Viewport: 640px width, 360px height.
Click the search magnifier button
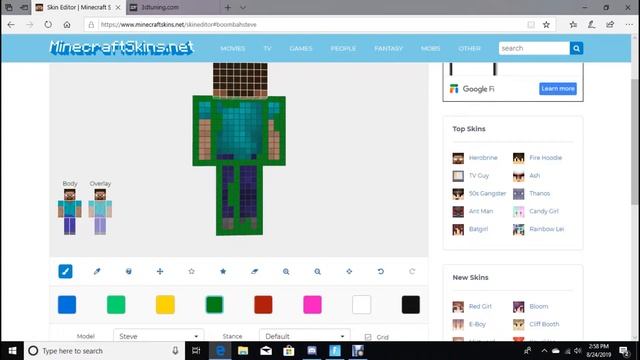[x=576, y=48]
